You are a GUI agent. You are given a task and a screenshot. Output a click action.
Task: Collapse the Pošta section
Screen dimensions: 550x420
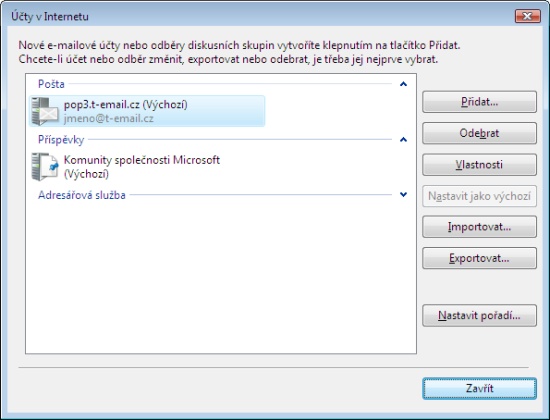click(403, 84)
